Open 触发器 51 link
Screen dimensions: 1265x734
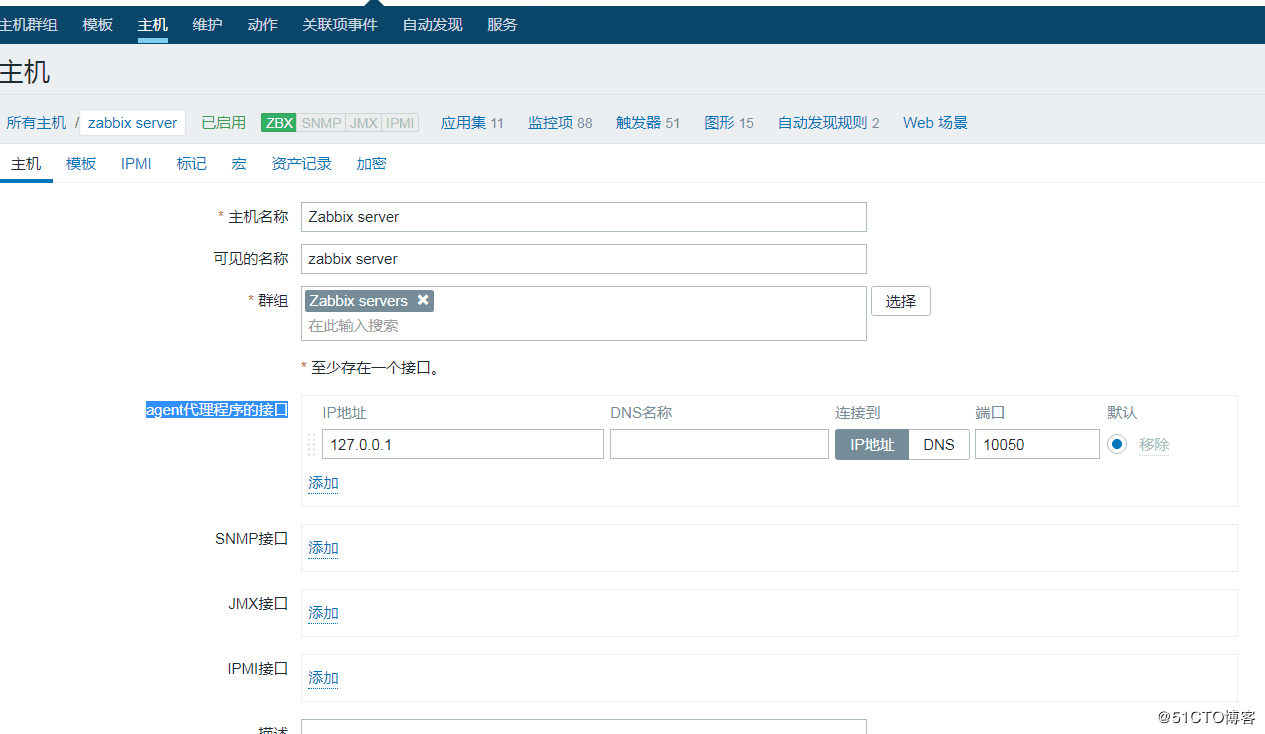point(648,123)
